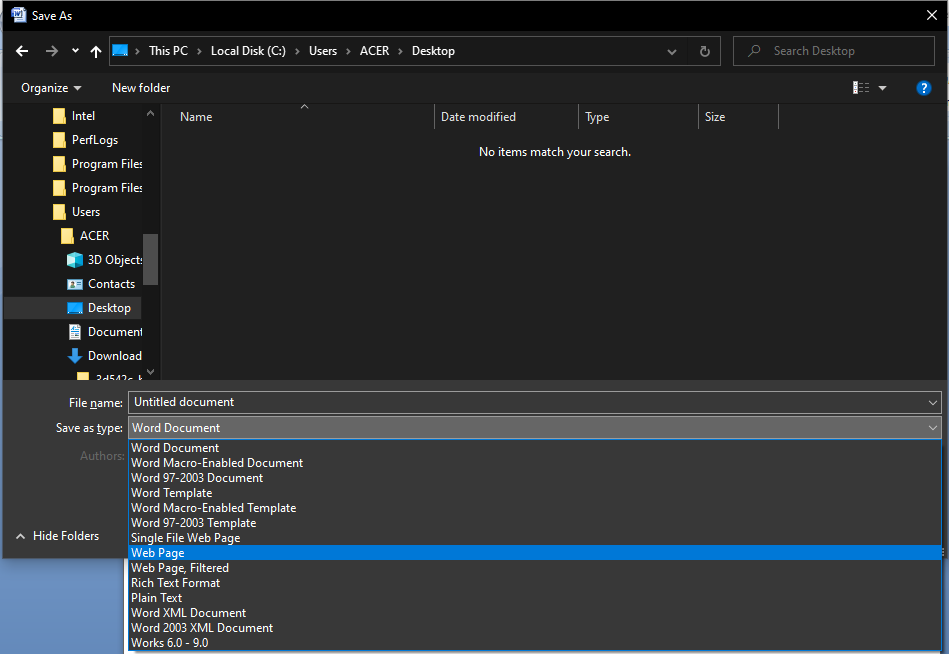Expand the Organize menu
This screenshot has height=654, width=949.
(51, 88)
